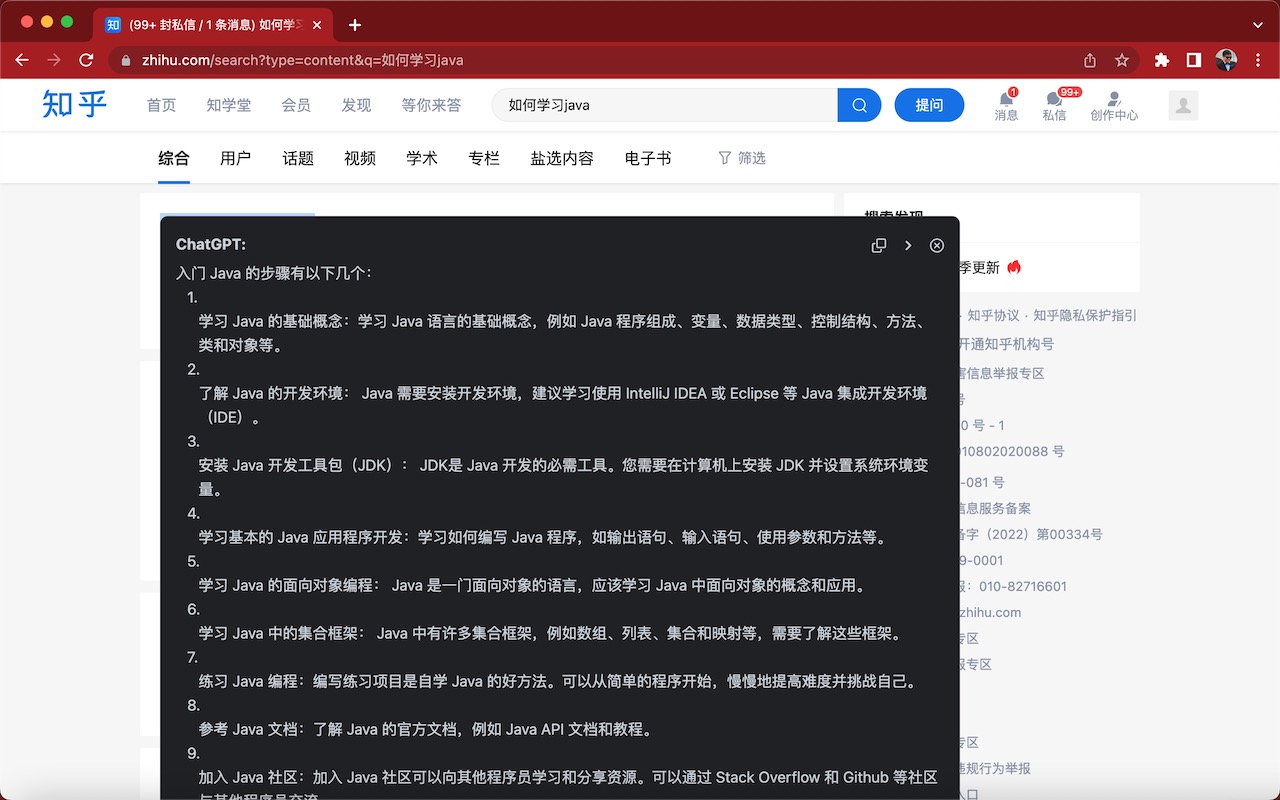Reload the current page
This screenshot has height=800, width=1280.
86,60
